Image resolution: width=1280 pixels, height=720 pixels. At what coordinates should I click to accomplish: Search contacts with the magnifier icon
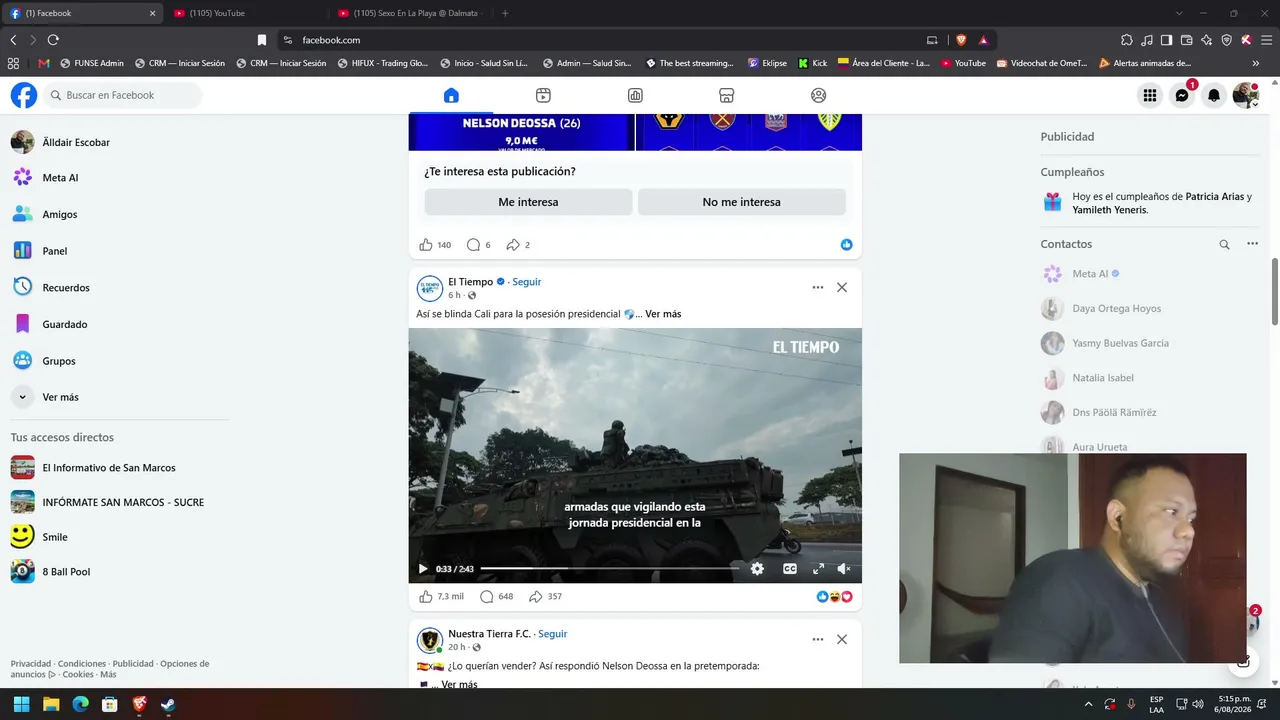[1224, 244]
